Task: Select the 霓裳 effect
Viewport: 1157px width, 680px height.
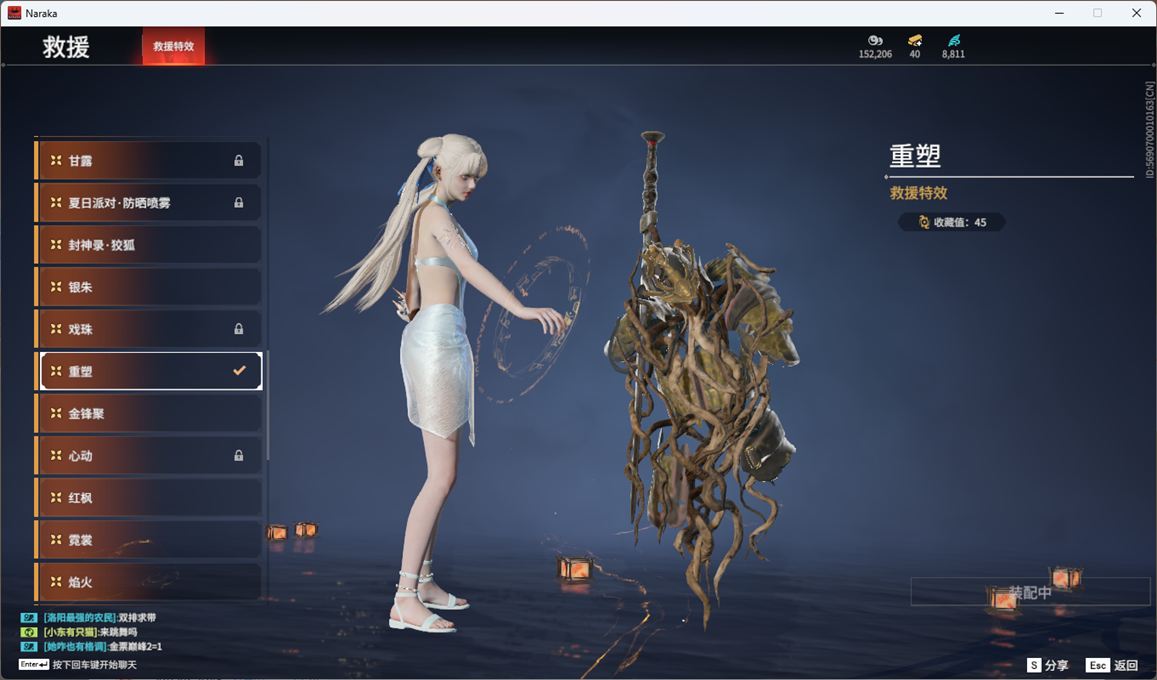Action: coord(148,540)
